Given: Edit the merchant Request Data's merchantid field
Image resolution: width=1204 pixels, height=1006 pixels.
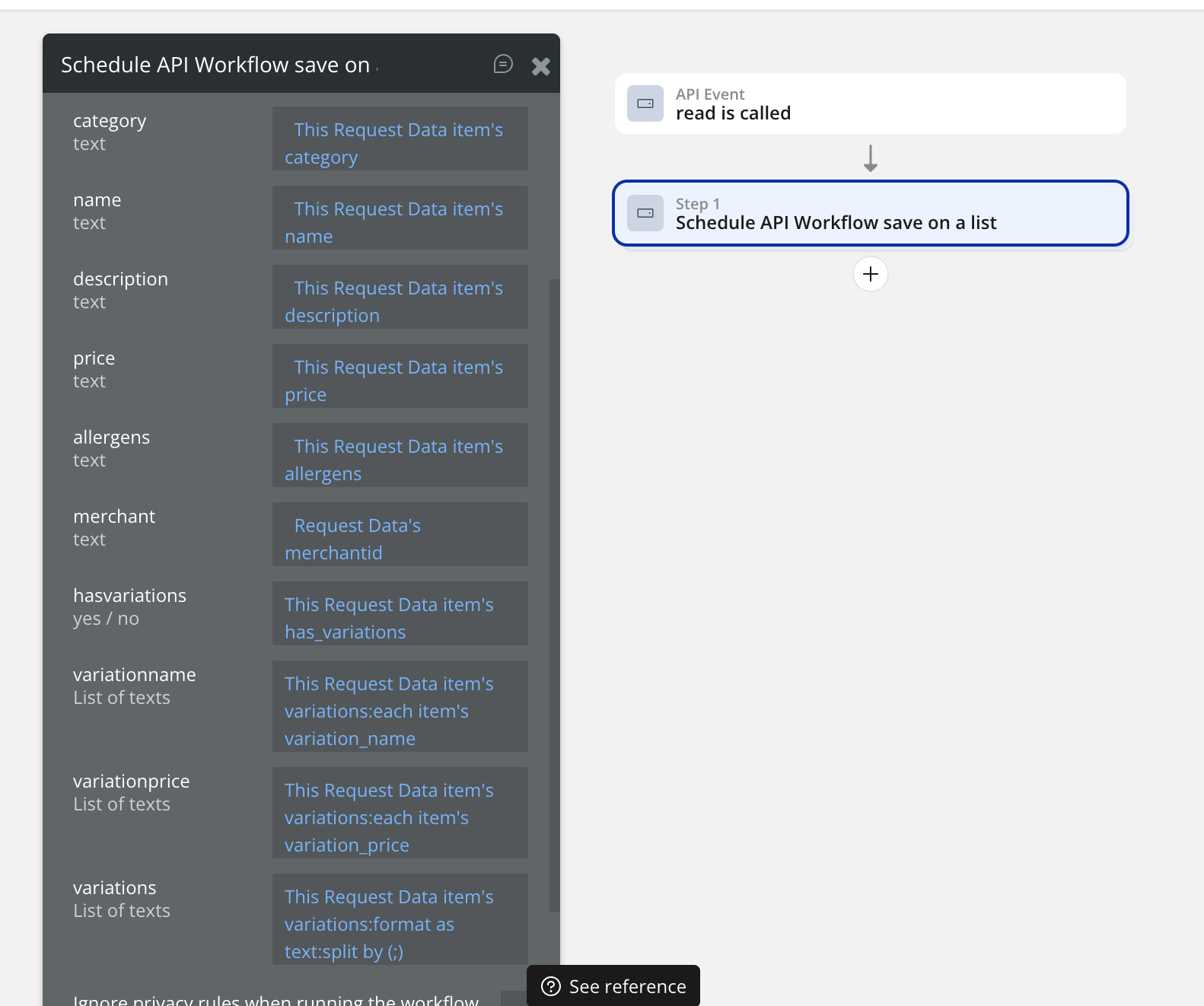Looking at the screenshot, I should pos(400,534).
